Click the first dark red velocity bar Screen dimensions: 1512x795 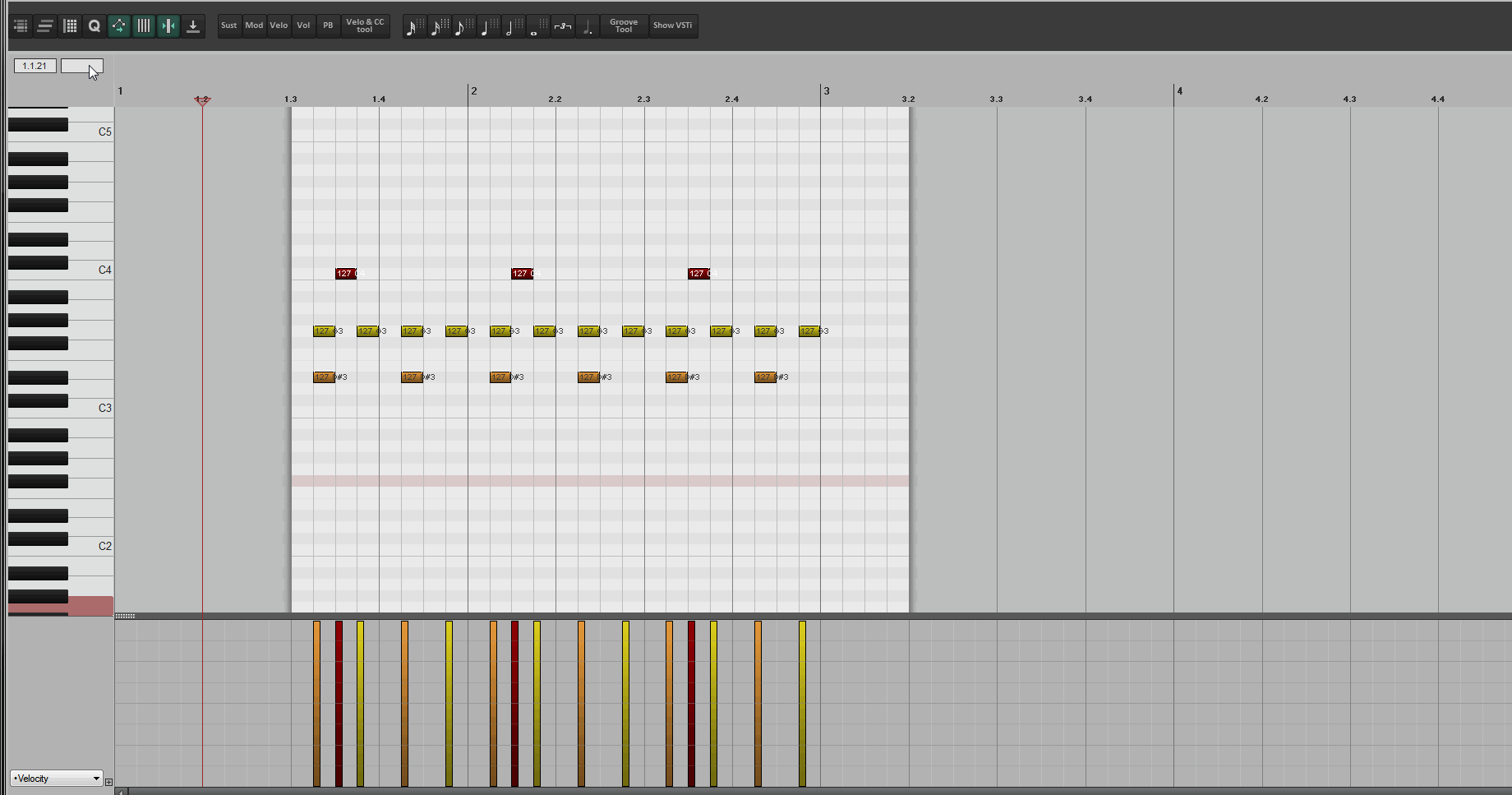(339, 704)
